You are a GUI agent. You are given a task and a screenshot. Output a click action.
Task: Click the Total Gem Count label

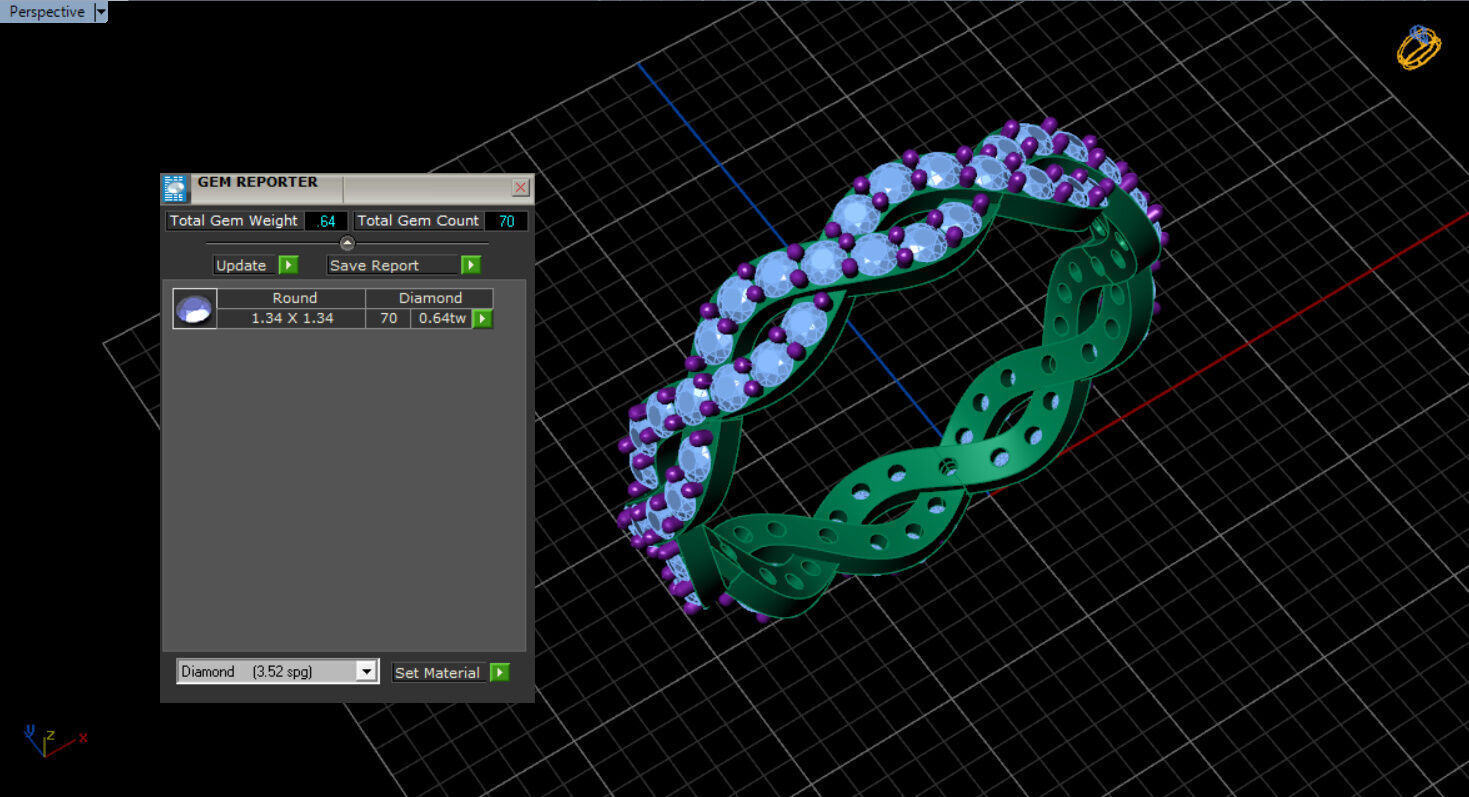click(418, 221)
